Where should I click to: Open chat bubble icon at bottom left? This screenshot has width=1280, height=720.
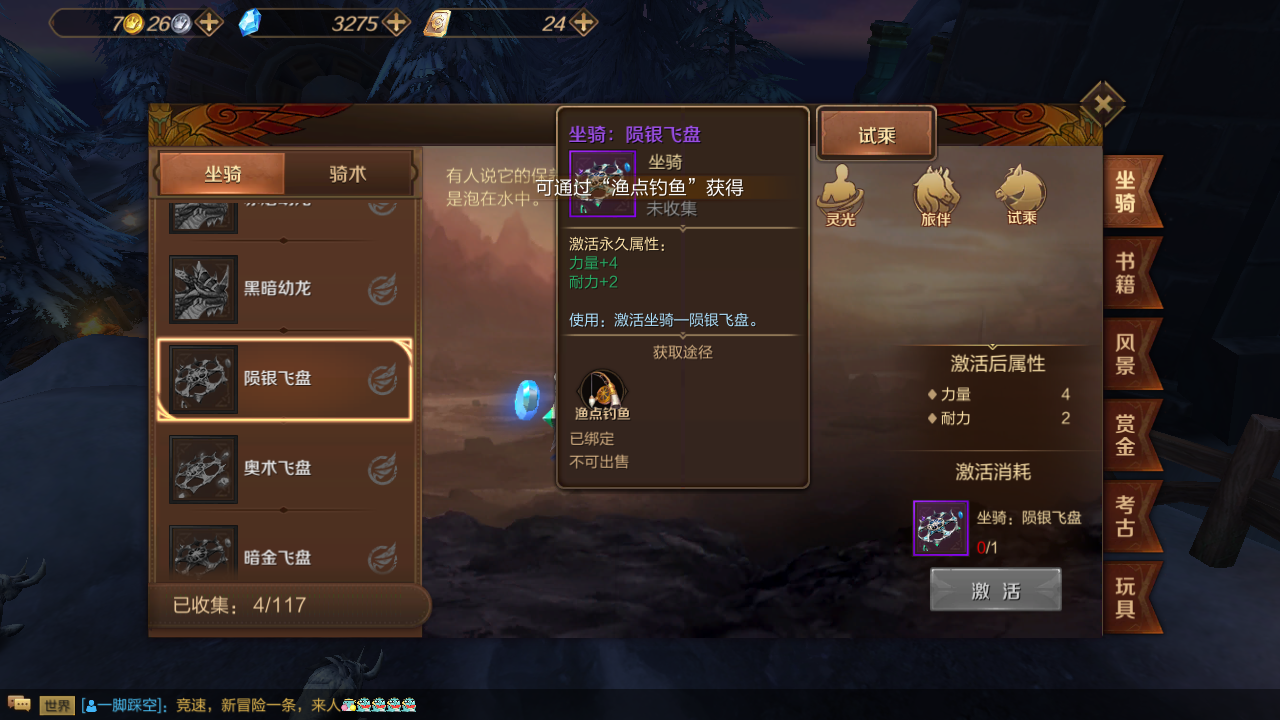click(x=19, y=705)
